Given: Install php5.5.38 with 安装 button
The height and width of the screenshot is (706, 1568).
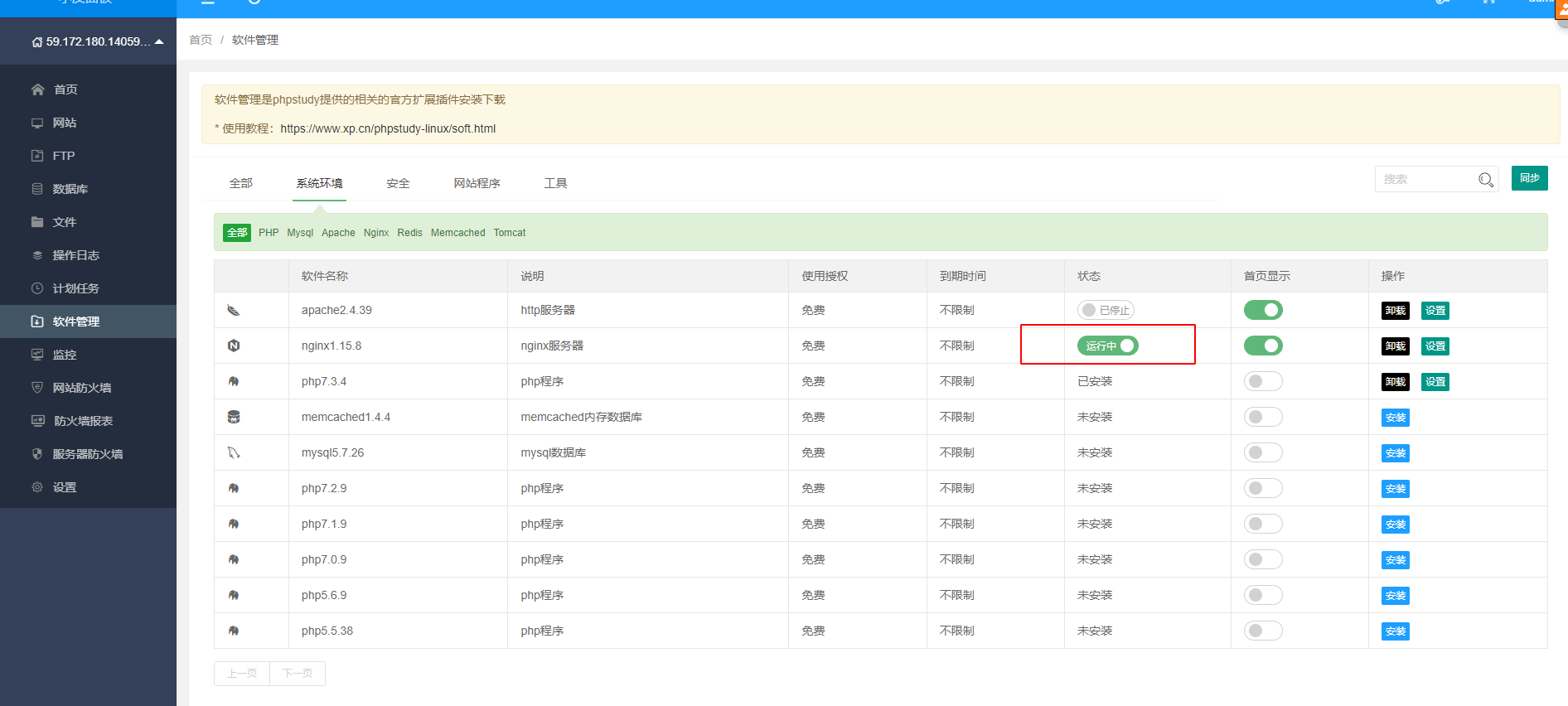Looking at the screenshot, I should (x=1396, y=631).
